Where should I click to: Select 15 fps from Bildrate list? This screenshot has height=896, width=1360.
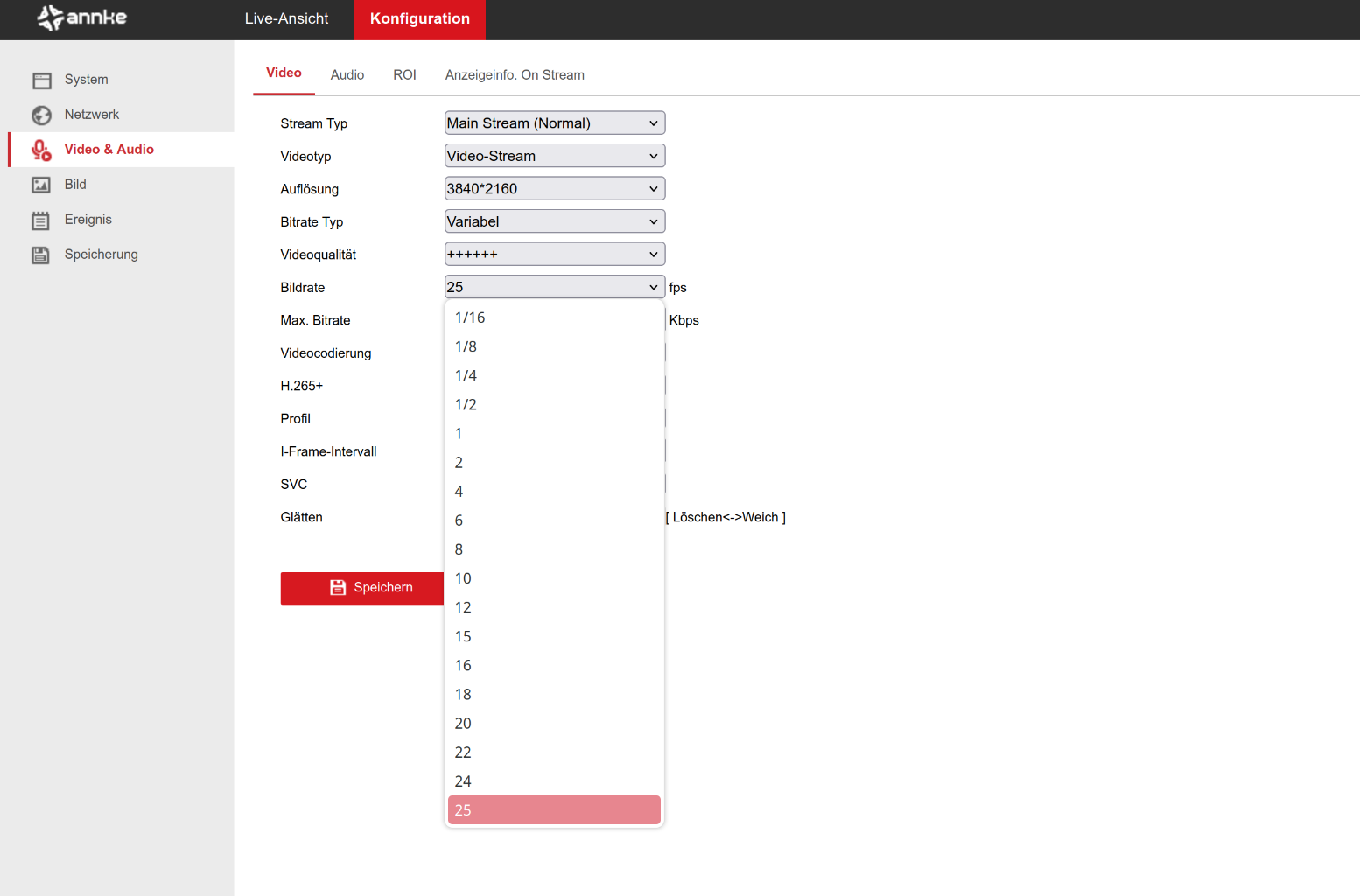(463, 637)
